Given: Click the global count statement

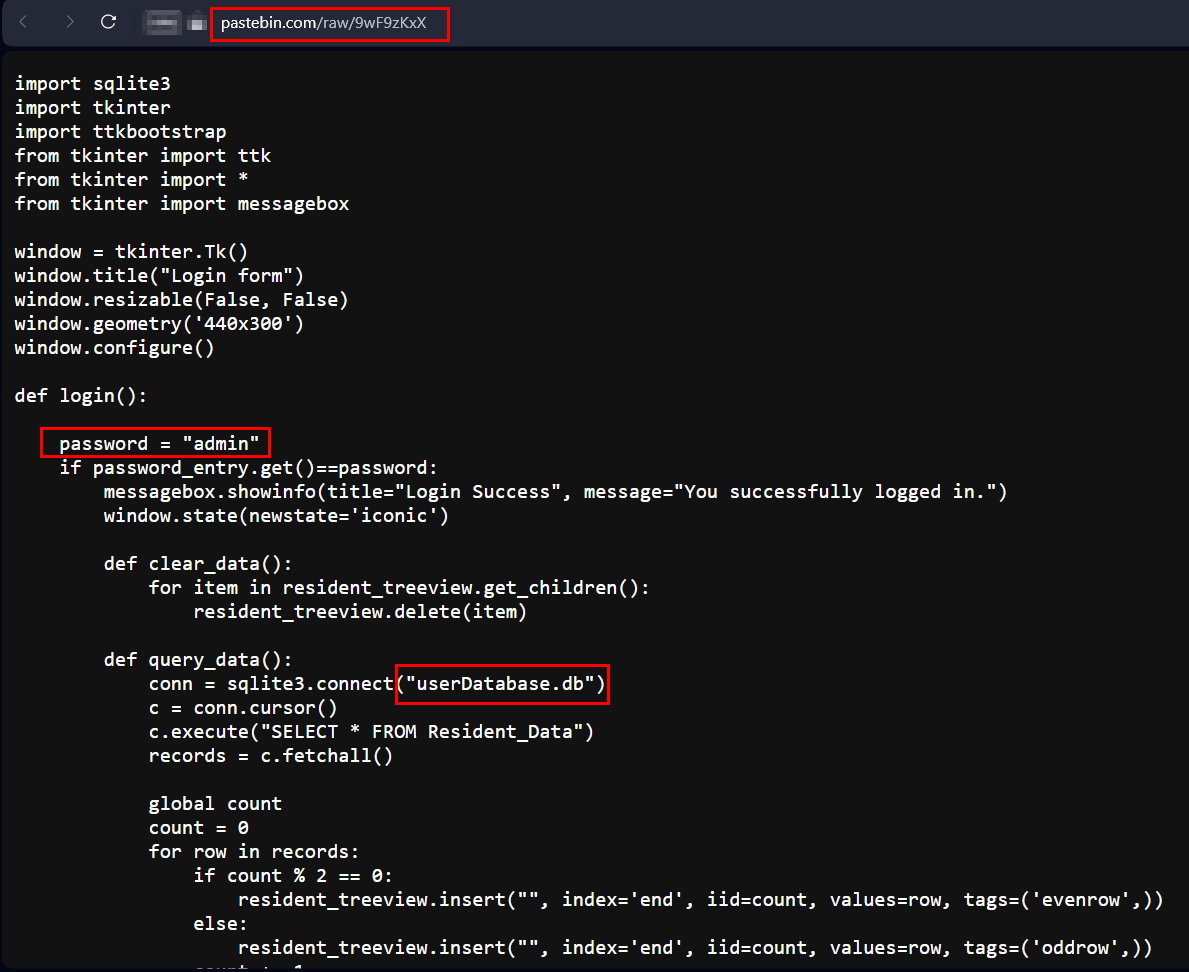Looking at the screenshot, I should pyautogui.click(x=215, y=803).
